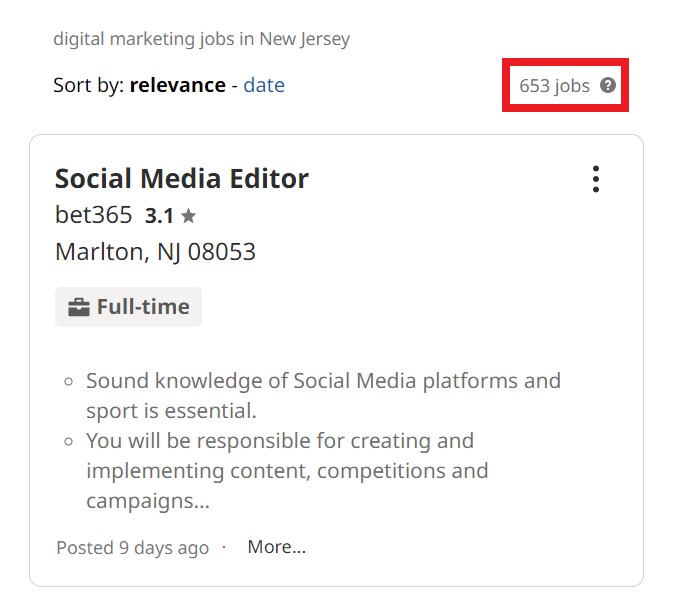
Task: Open the job count help icon
Action: (608, 85)
